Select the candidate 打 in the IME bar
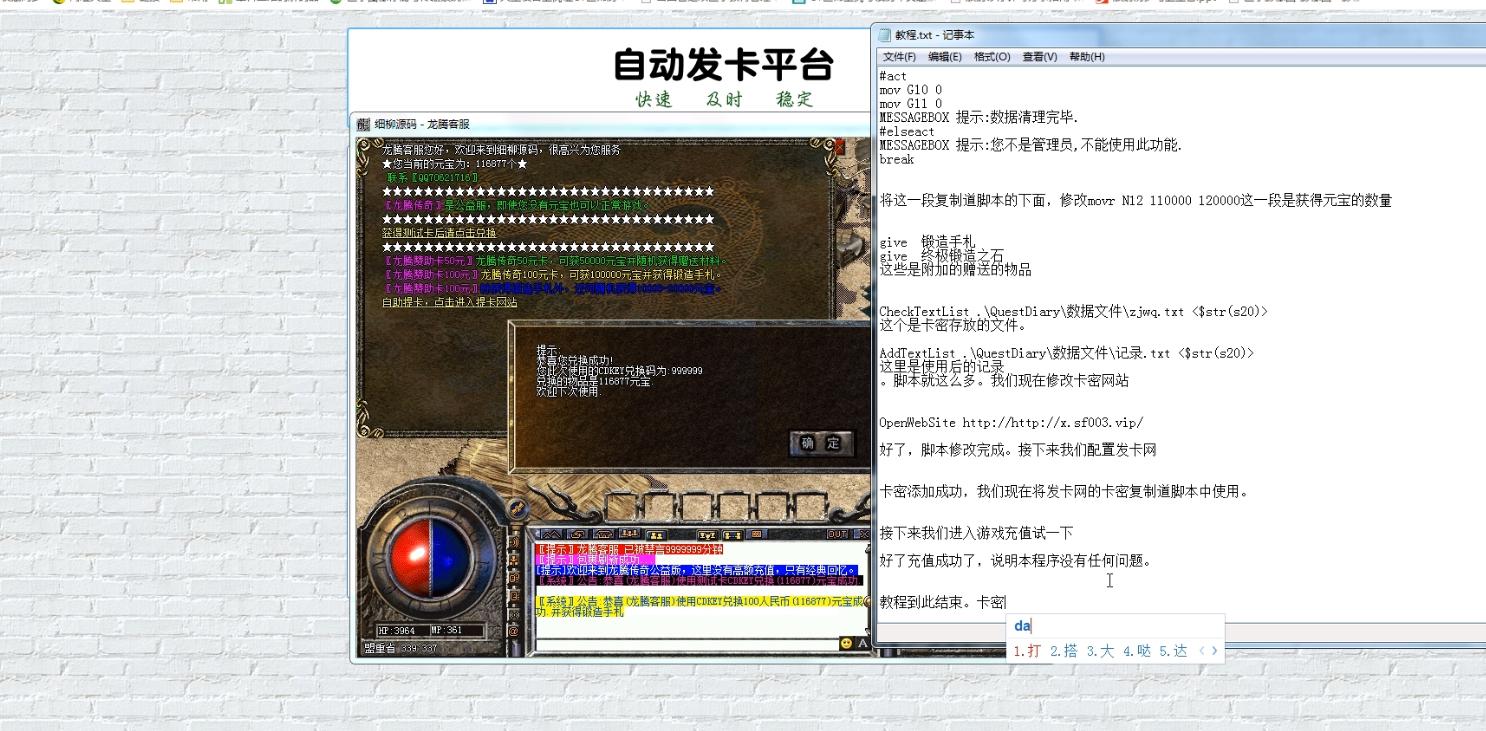The image size is (1486, 731). click(1033, 649)
